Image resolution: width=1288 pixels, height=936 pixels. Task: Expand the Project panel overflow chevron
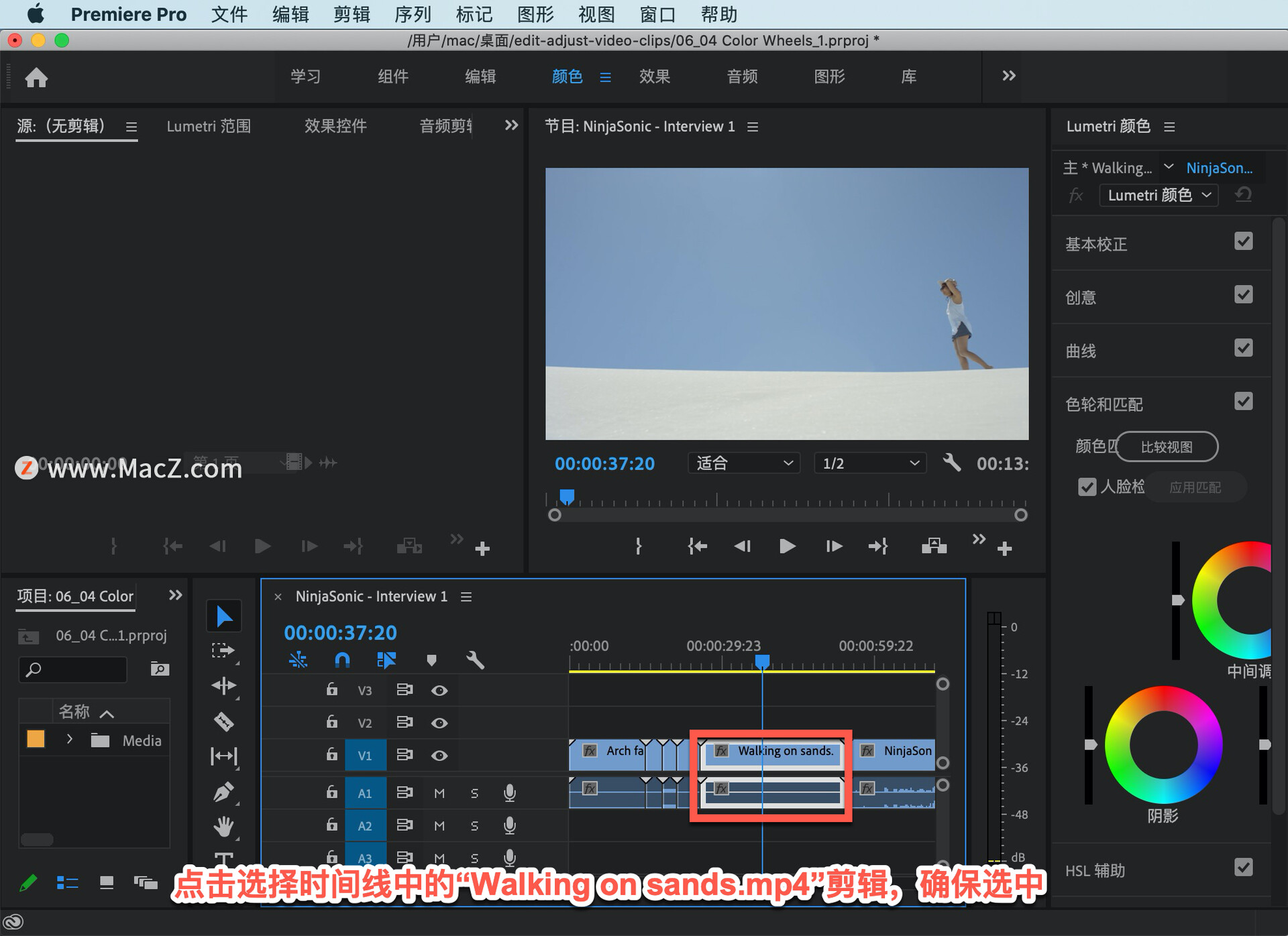coord(175,595)
